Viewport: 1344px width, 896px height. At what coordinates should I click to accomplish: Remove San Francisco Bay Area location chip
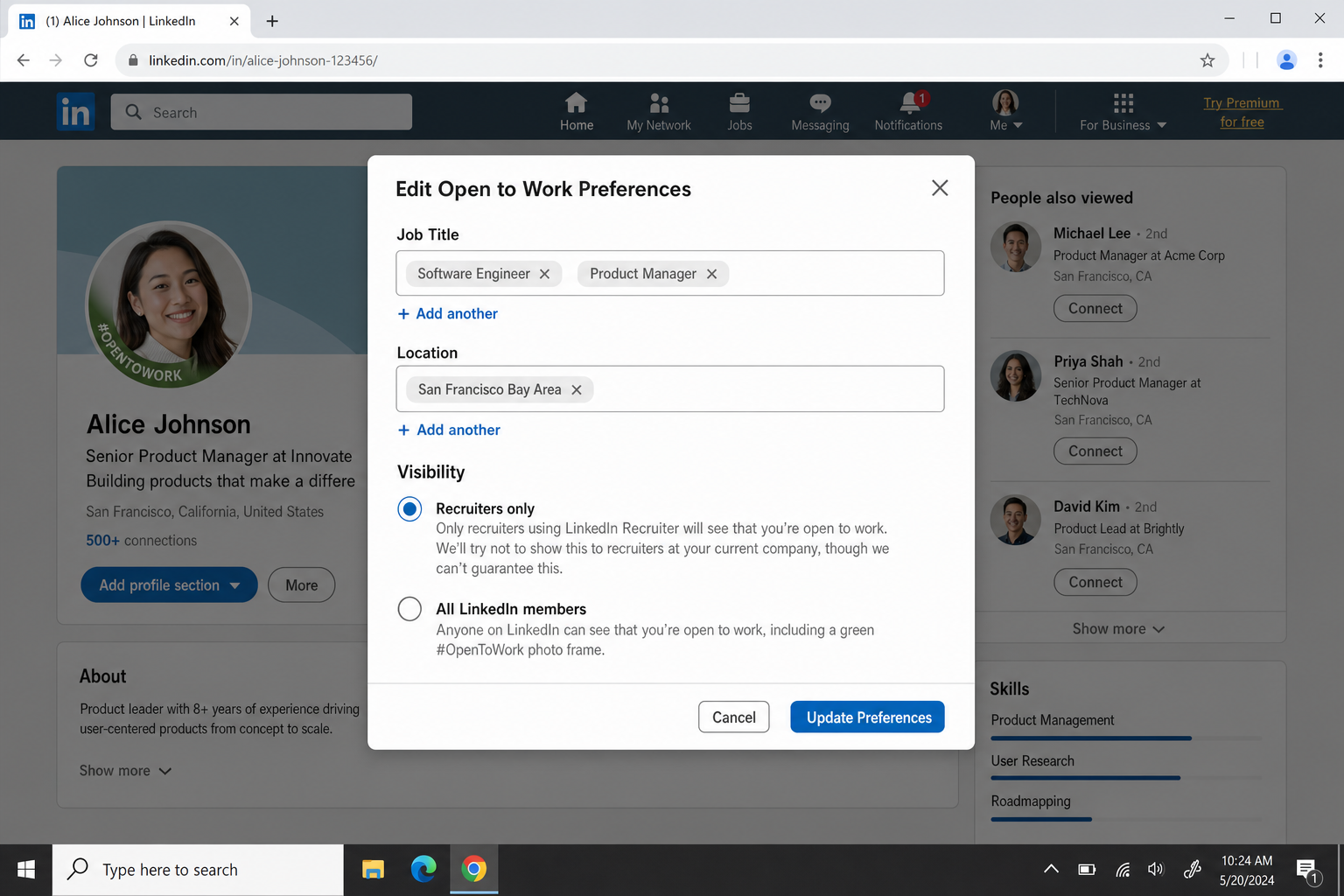pos(577,390)
